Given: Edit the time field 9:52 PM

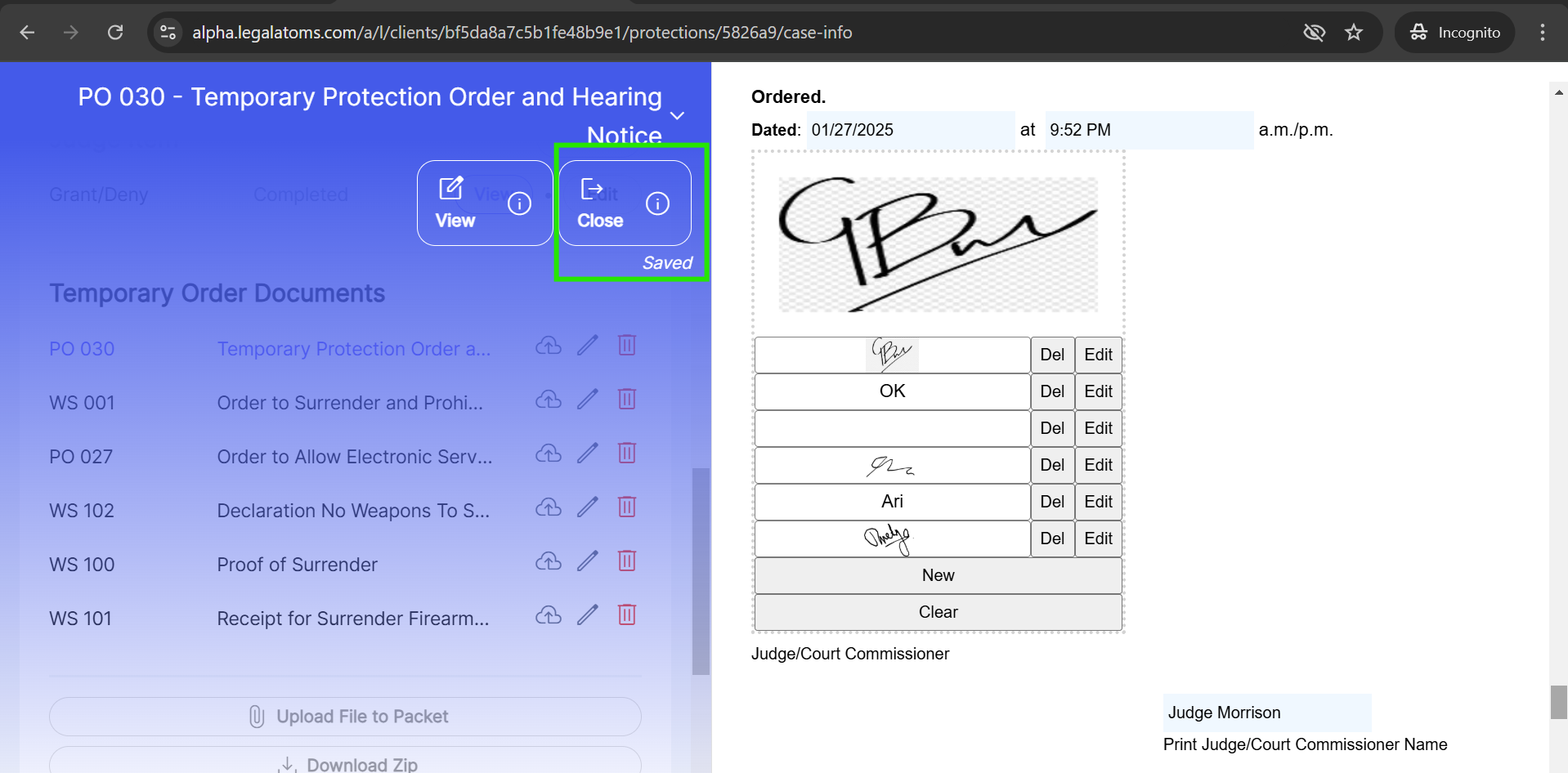Looking at the screenshot, I should pos(1149,130).
